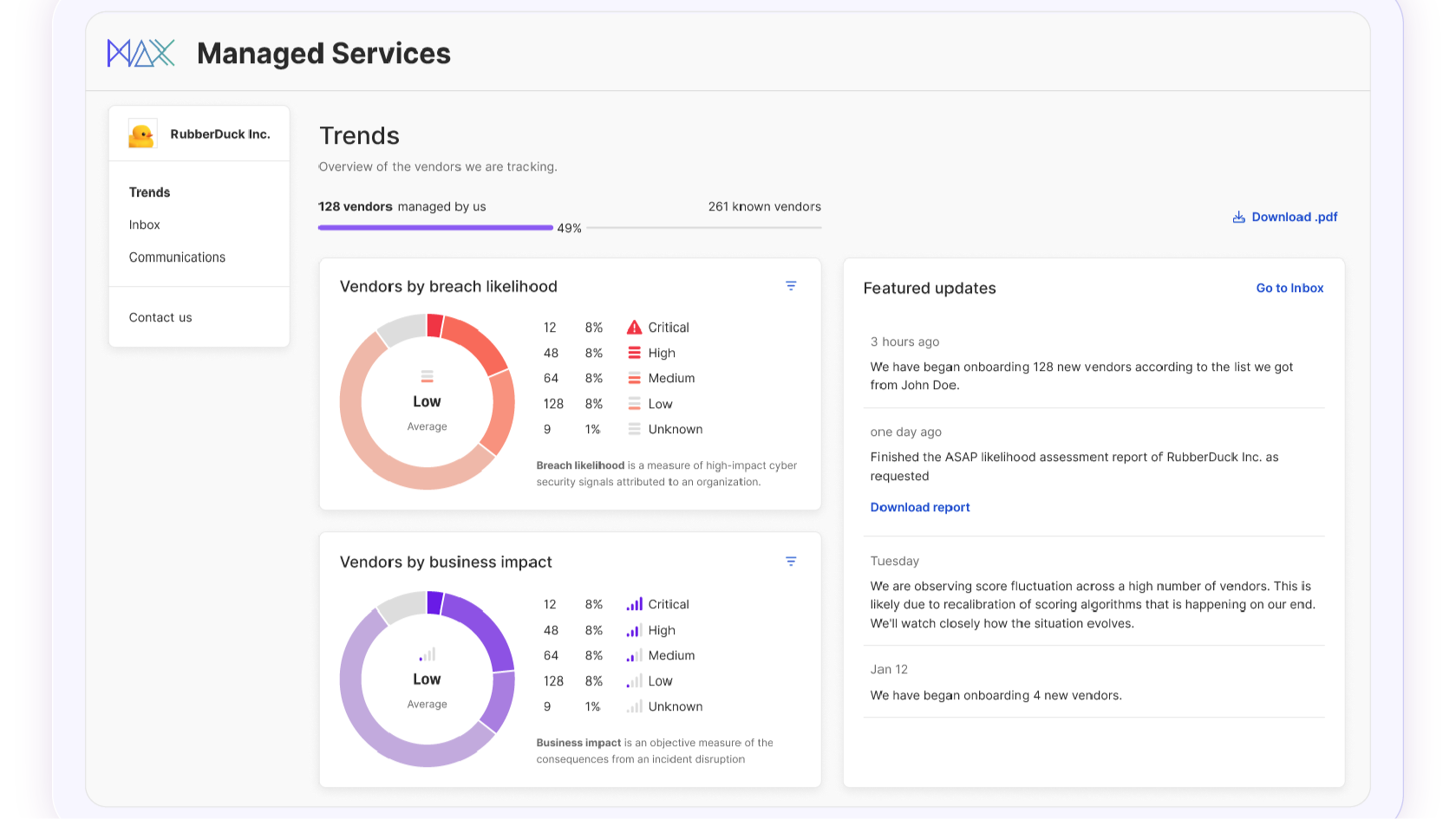
Task: Click the RubberDuck Inc. duck avatar
Action: click(x=142, y=134)
